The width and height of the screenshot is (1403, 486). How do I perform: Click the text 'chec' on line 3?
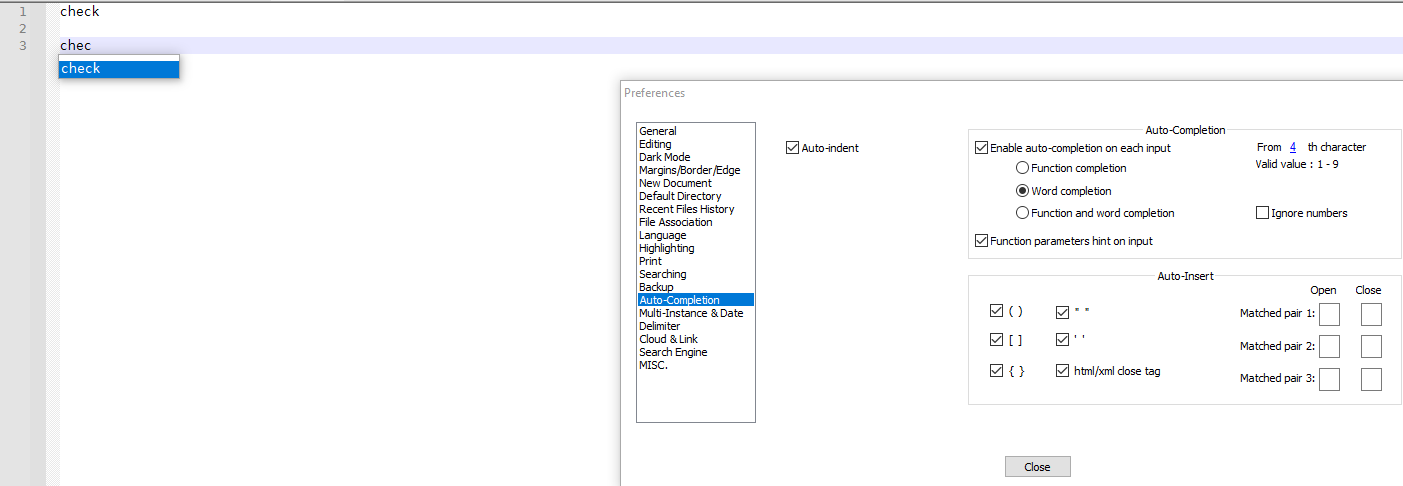(x=75, y=46)
